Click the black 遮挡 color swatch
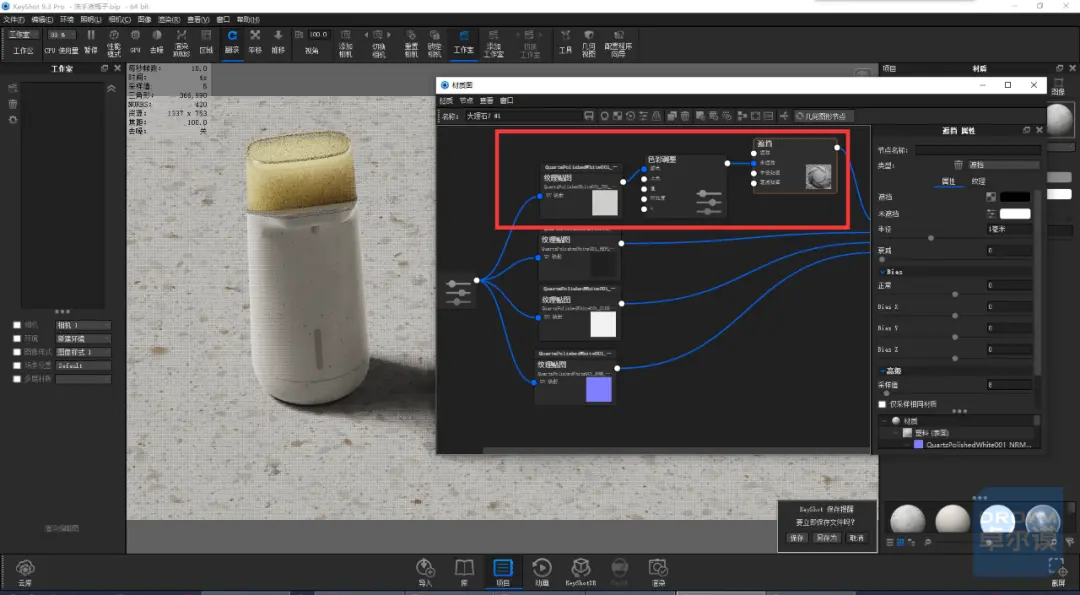 1015,197
